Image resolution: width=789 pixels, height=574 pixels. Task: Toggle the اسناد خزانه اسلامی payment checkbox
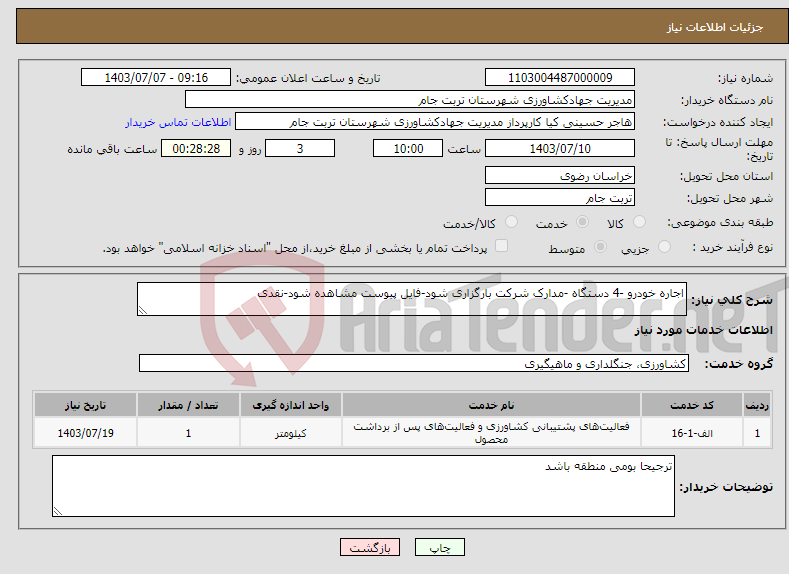click(x=501, y=245)
